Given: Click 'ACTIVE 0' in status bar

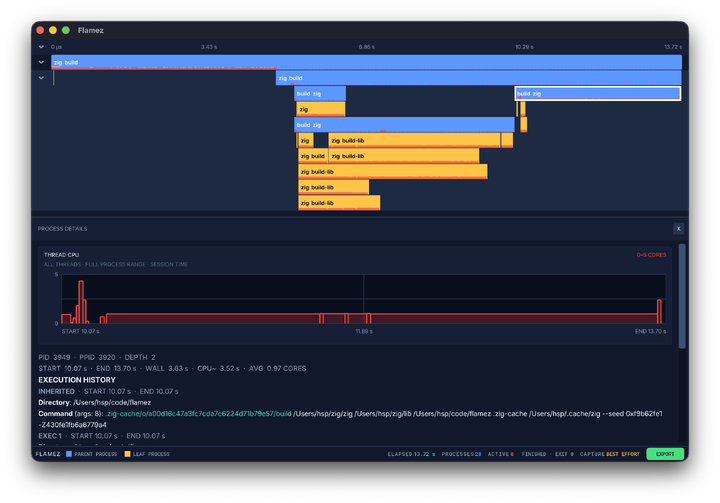Looking at the screenshot, I should pos(501,454).
